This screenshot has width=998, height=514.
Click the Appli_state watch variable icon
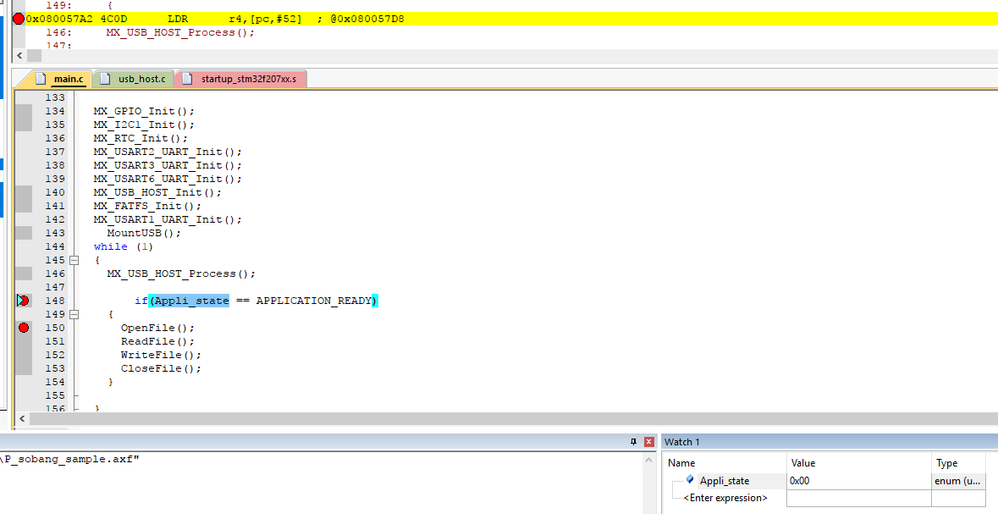tap(690, 480)
